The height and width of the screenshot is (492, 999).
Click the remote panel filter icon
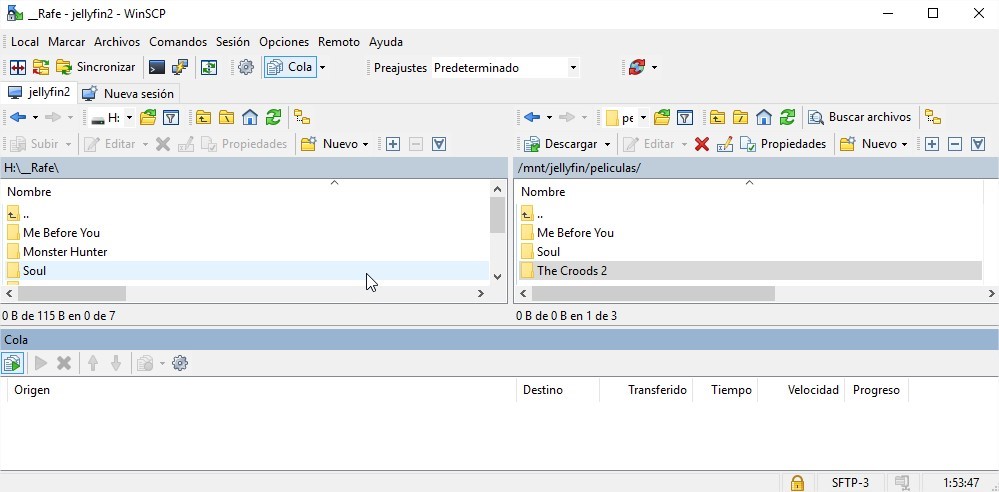tap(685, 117)
